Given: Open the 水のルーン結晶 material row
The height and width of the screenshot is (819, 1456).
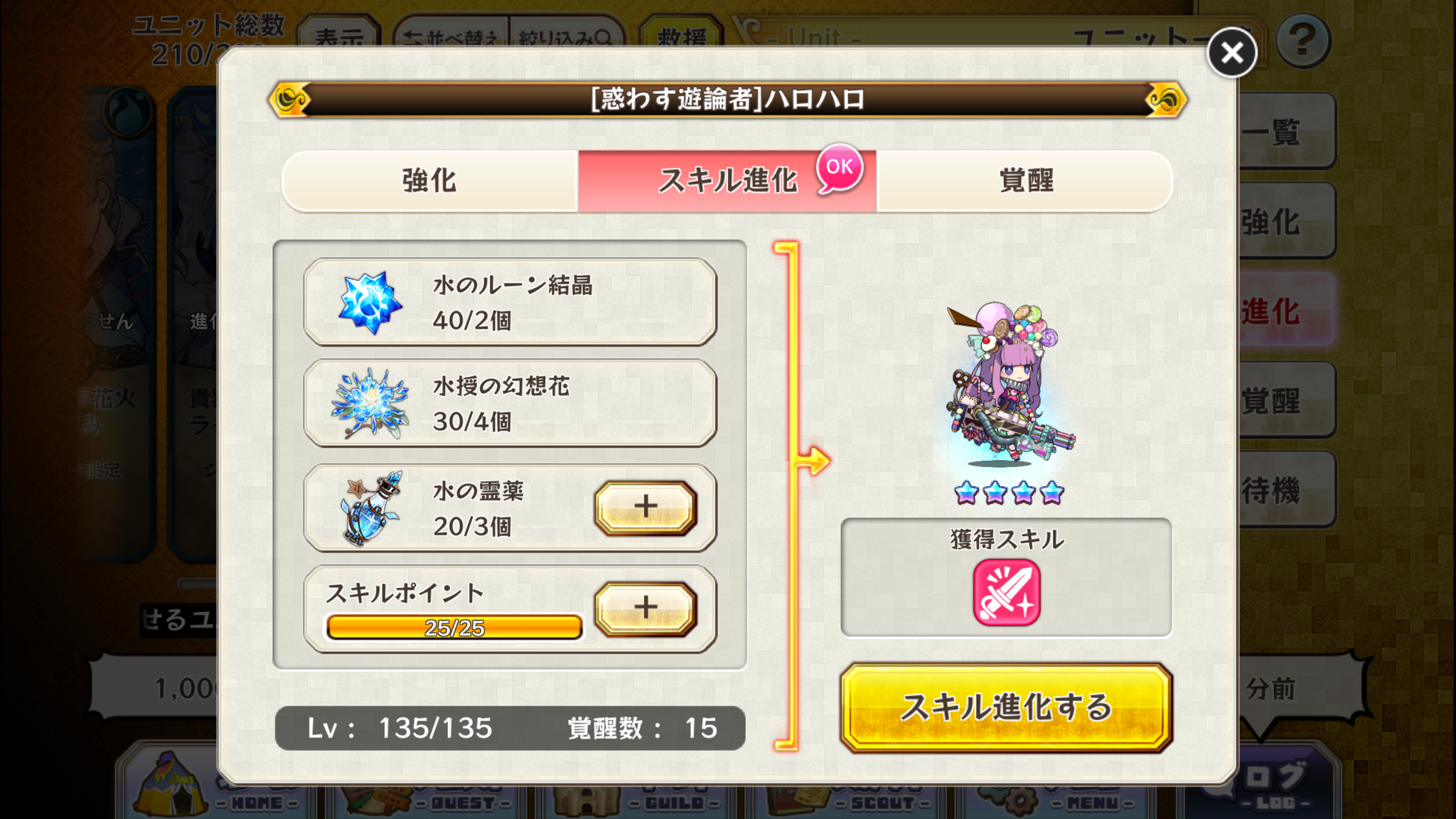Looking at the screenshot, I should [510, 302].
